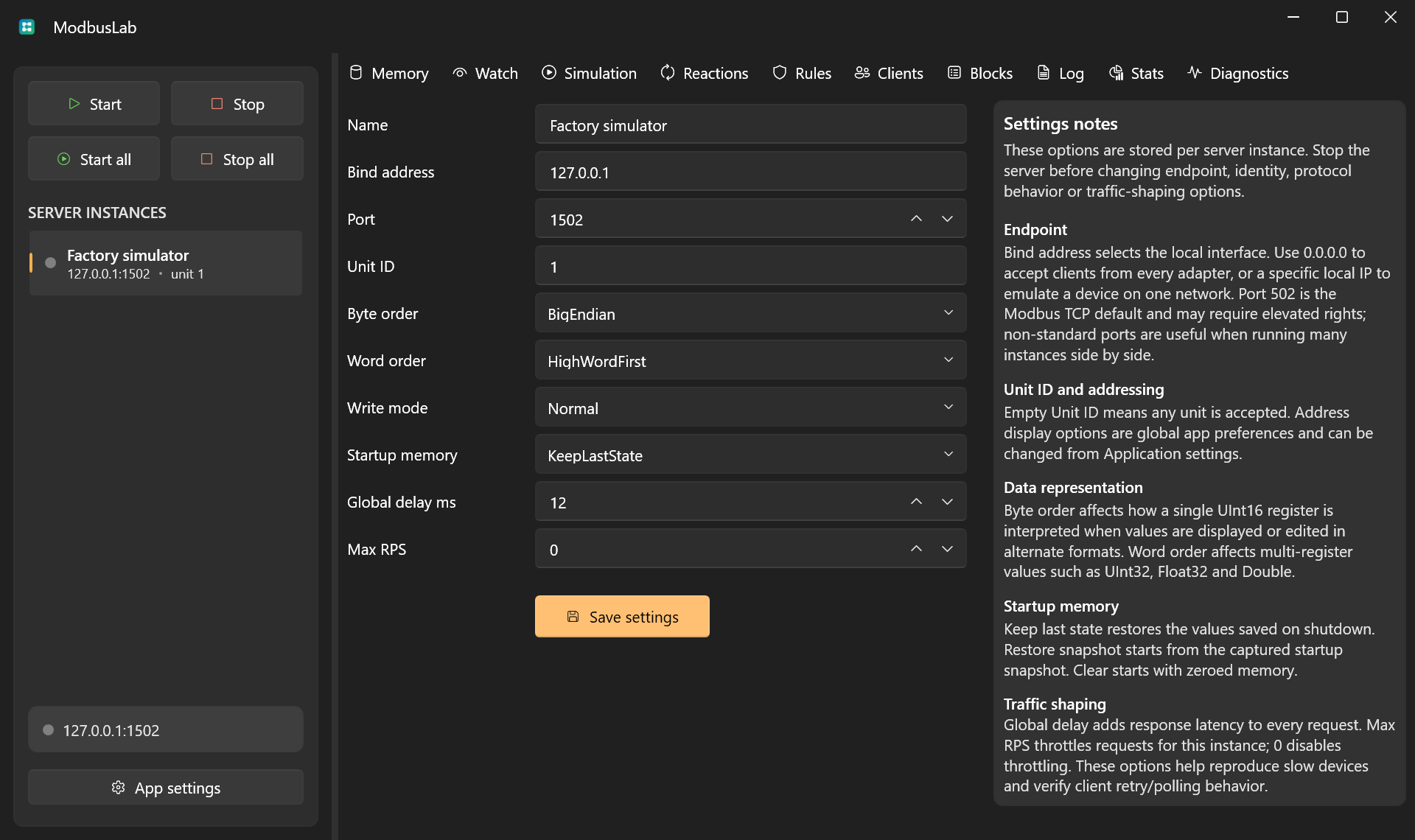Stop the selected server instance
The image size is (1415, 840).
tap(237, 104)
